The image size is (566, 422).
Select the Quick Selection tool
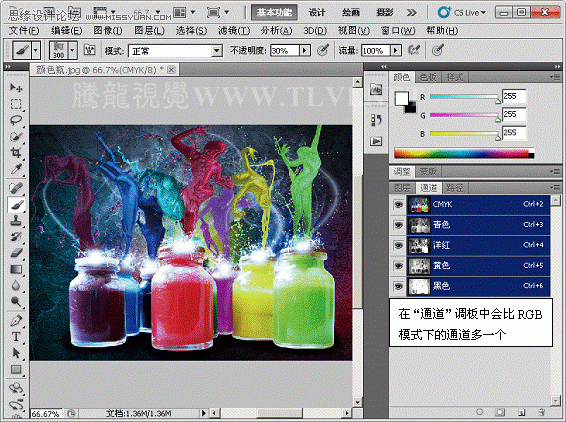(16, 136)
